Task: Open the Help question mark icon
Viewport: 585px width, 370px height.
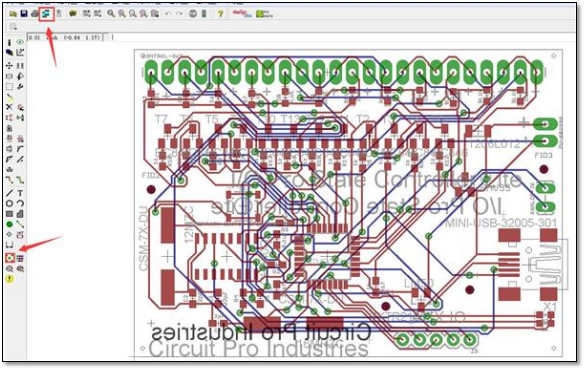Action: tap(220, 14)
